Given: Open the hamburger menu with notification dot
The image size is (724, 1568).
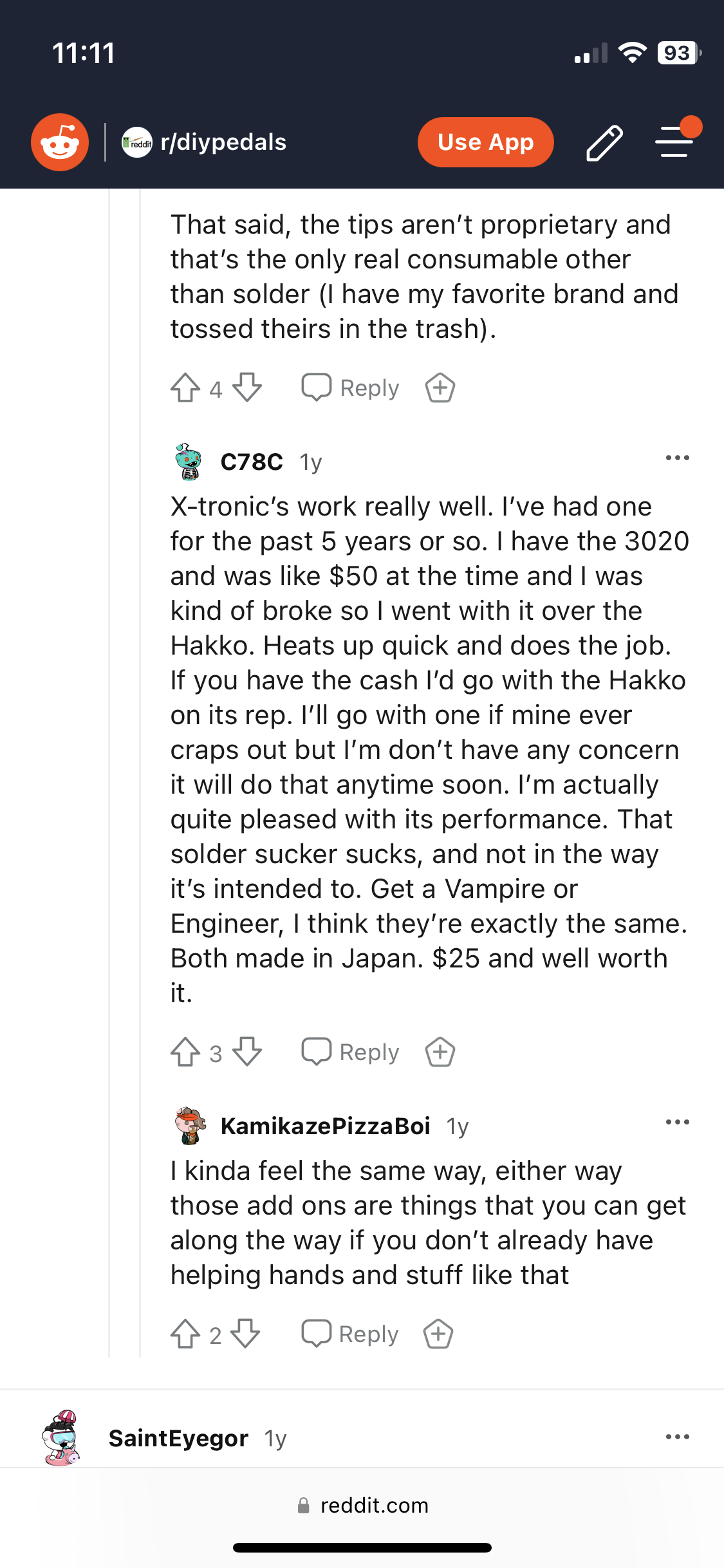Looking at the screenshot, I should 675,141.
